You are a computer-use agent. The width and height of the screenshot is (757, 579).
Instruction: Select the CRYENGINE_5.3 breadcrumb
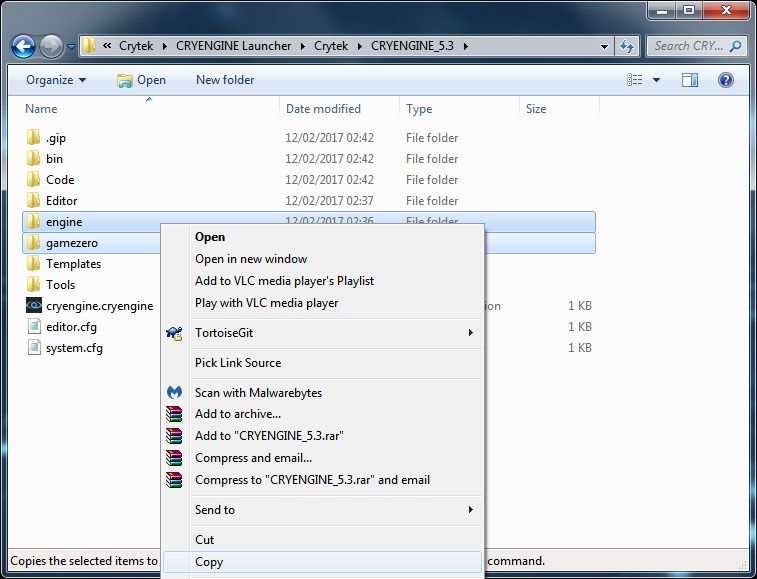[x=412, y=46]
